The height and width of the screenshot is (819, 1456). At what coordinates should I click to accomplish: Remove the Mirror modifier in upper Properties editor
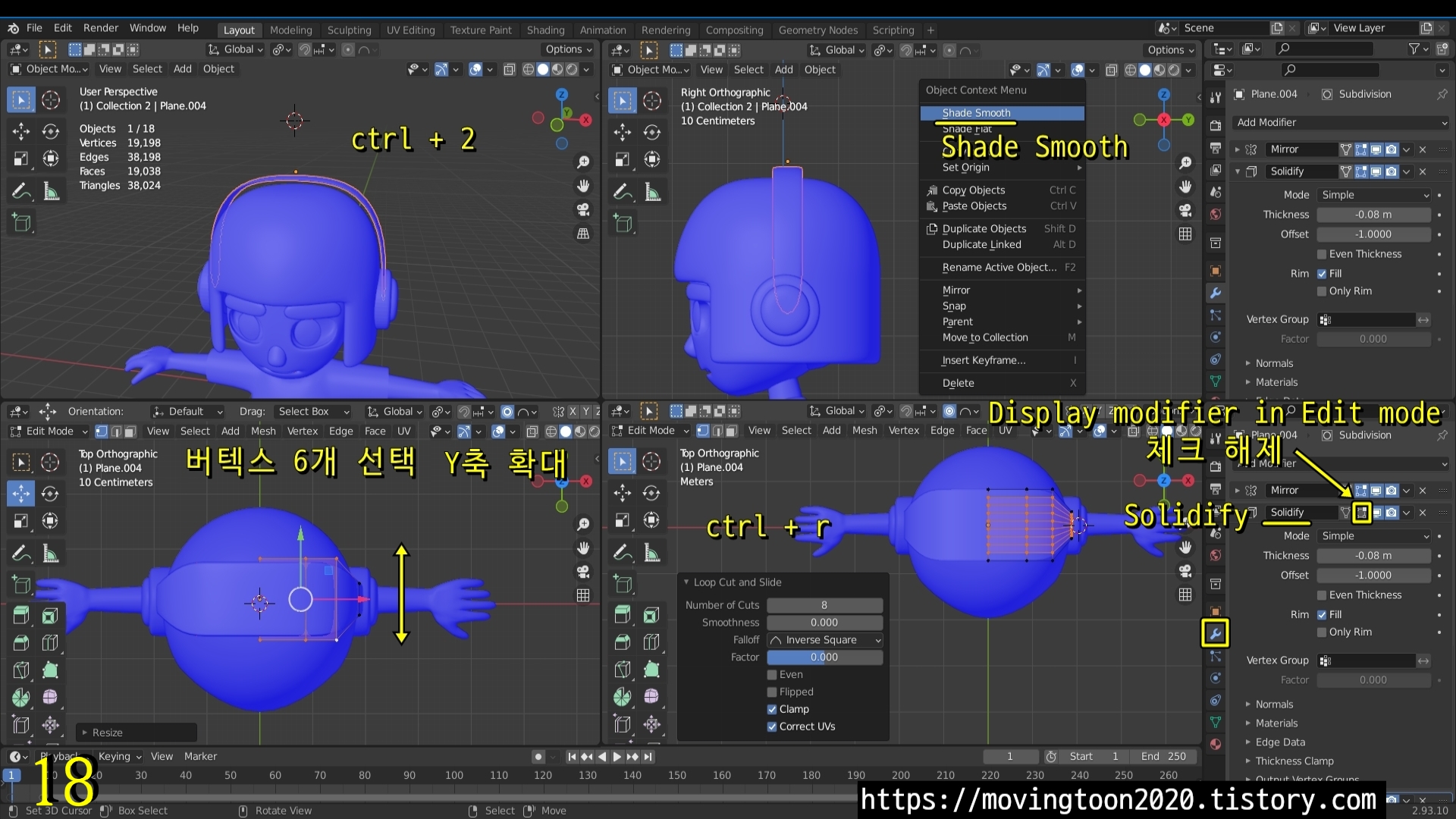[x=1423, y=149]
